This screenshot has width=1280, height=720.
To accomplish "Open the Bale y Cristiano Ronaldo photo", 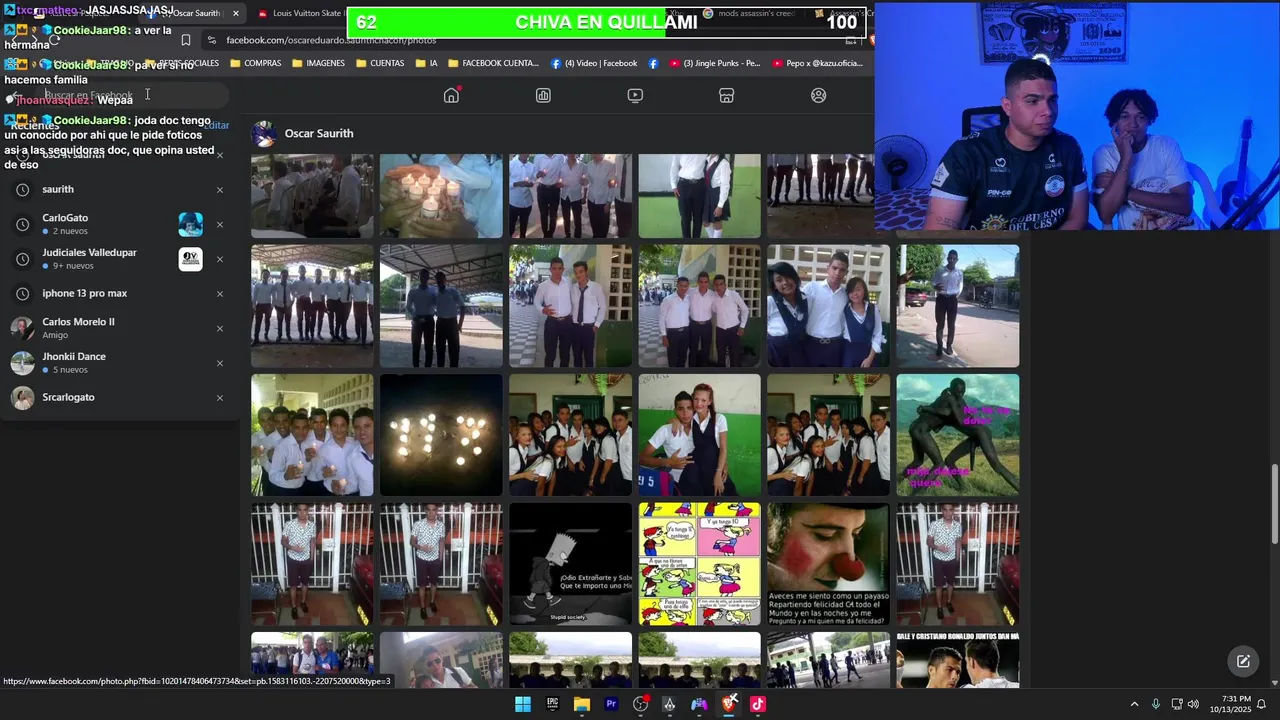I will click(958, 660).
